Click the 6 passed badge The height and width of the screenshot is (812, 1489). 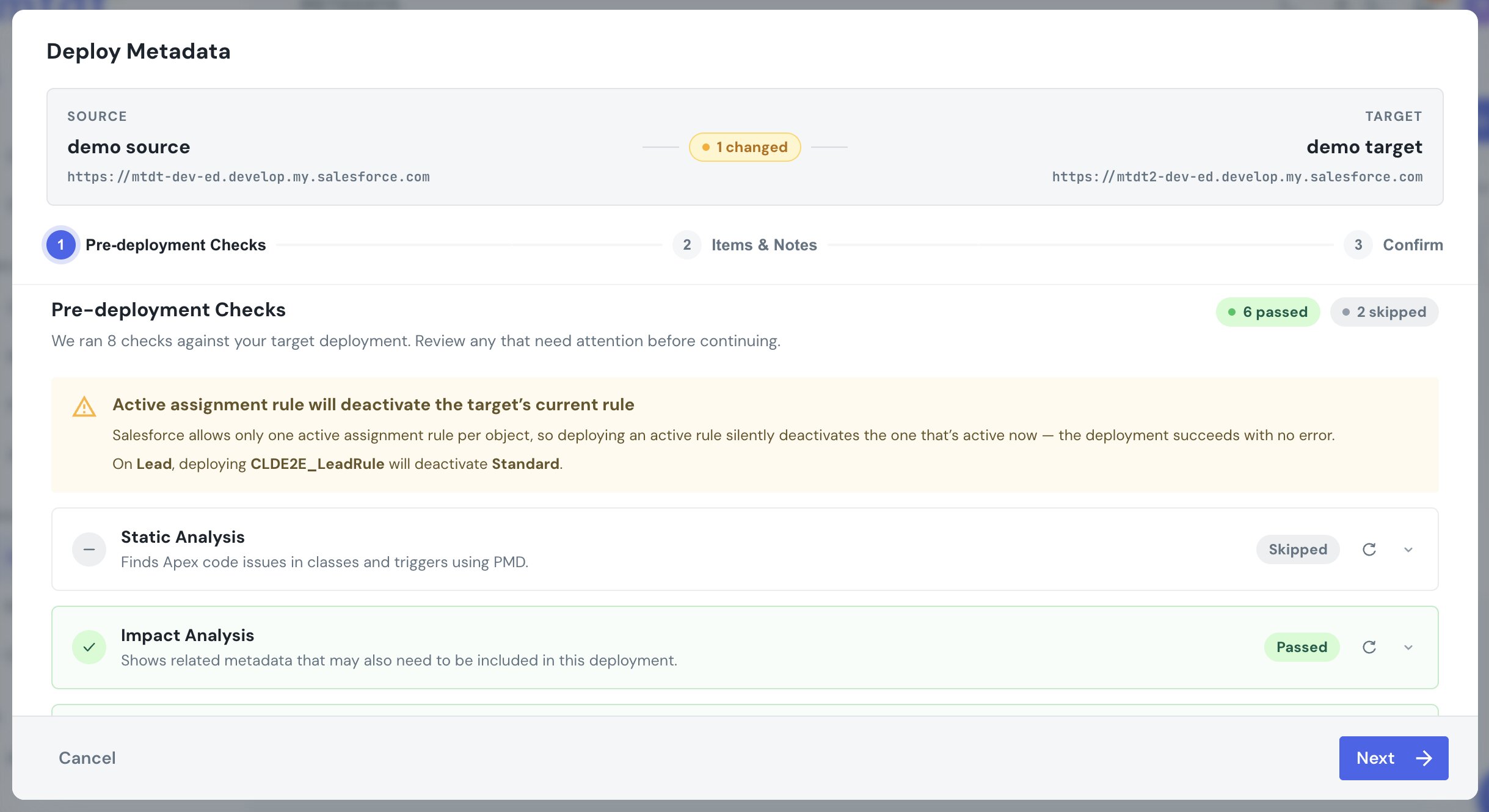pyautogui.click(x=1268, y=312)
